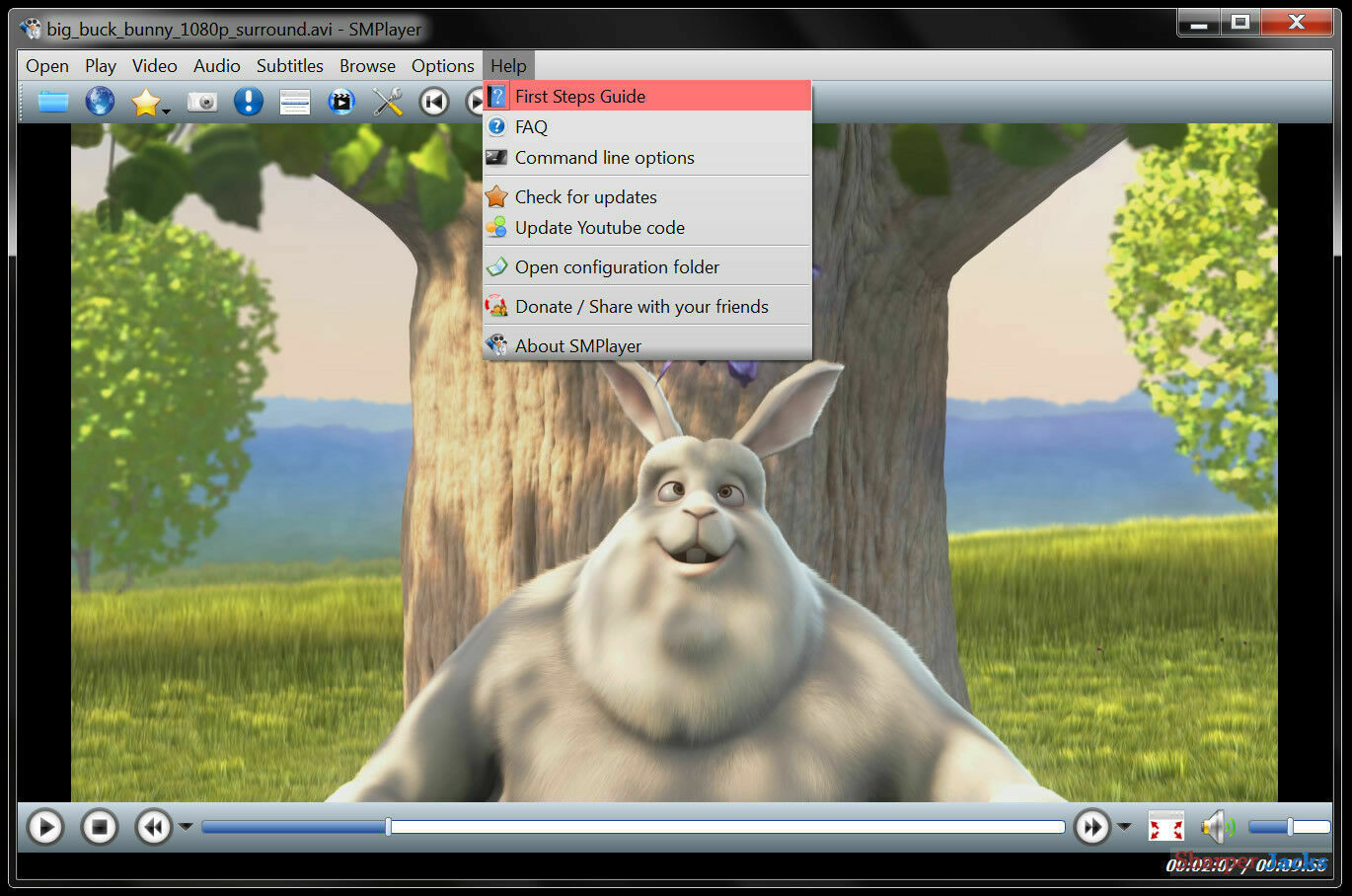Click the volume slider

(x=1289, y=827)
